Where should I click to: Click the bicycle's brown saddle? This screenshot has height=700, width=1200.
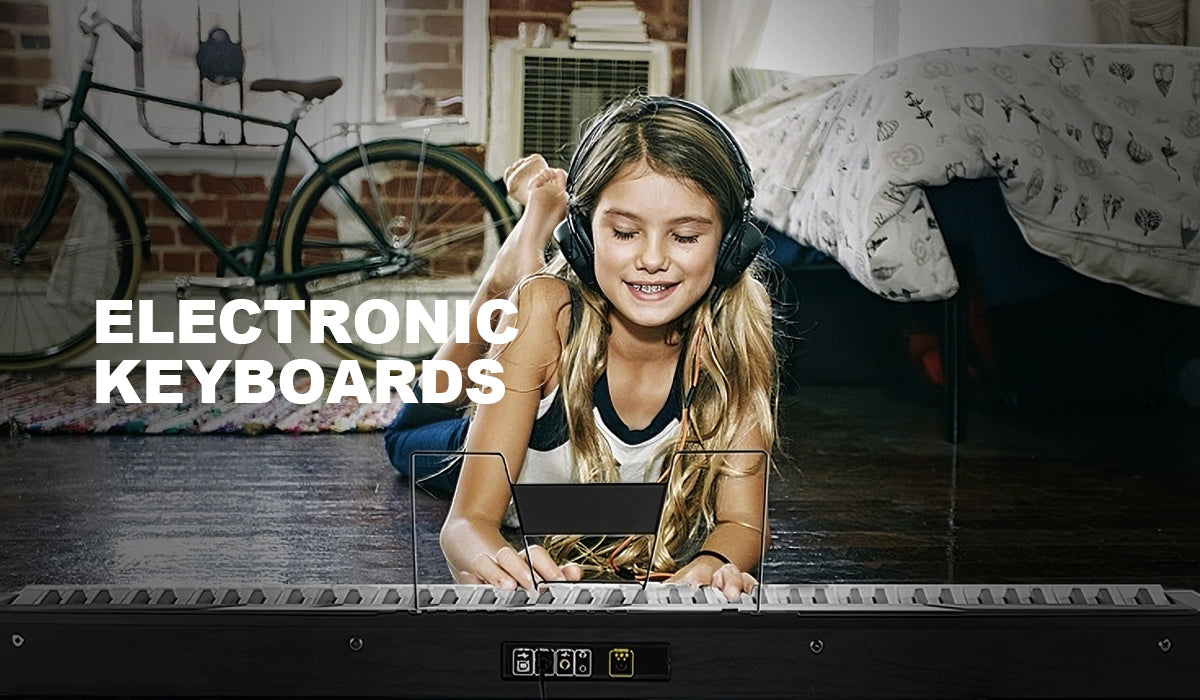click(x=295, y=88)
